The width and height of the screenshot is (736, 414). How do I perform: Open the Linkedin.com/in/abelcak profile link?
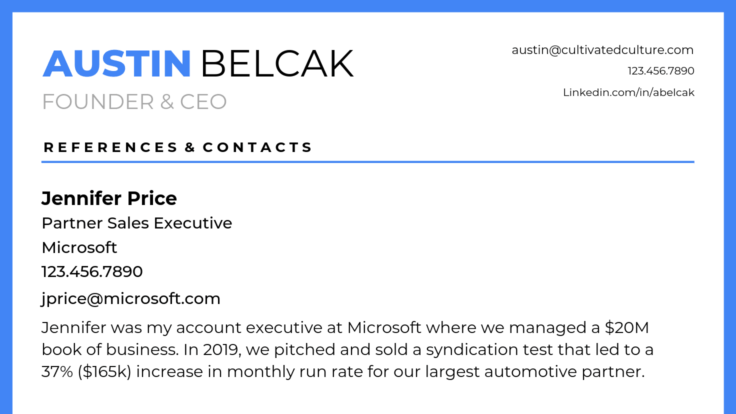click(x=628, y=92)
